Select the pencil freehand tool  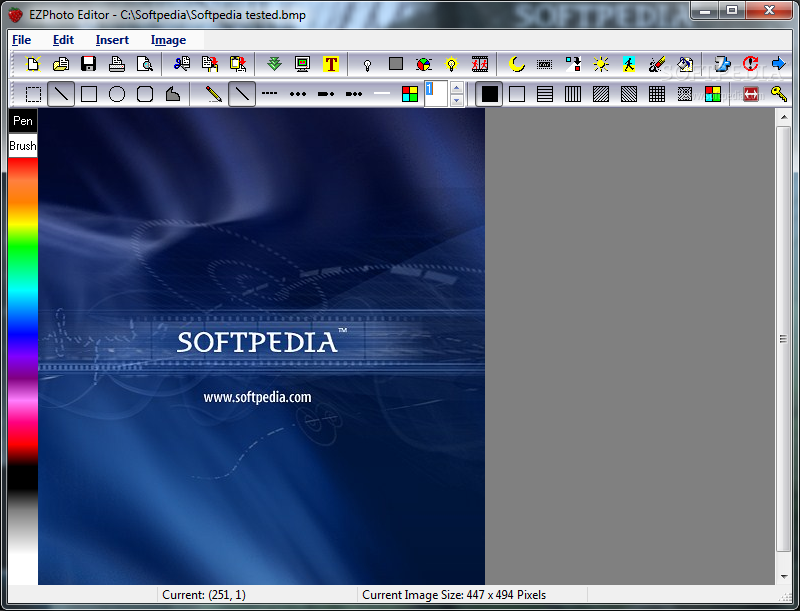214,94
